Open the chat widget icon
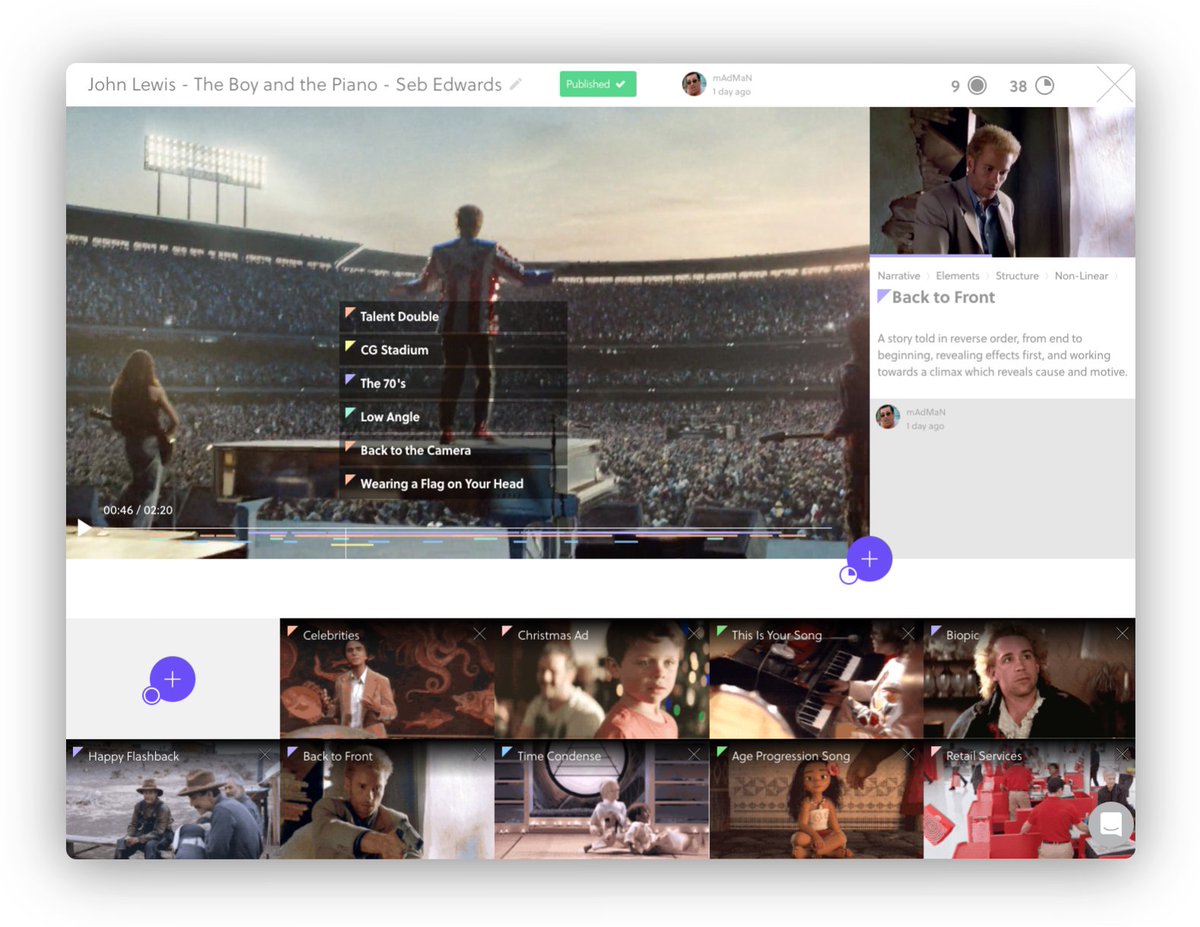Screen dimensions: 1200x927 click(x=1111, y=825)
